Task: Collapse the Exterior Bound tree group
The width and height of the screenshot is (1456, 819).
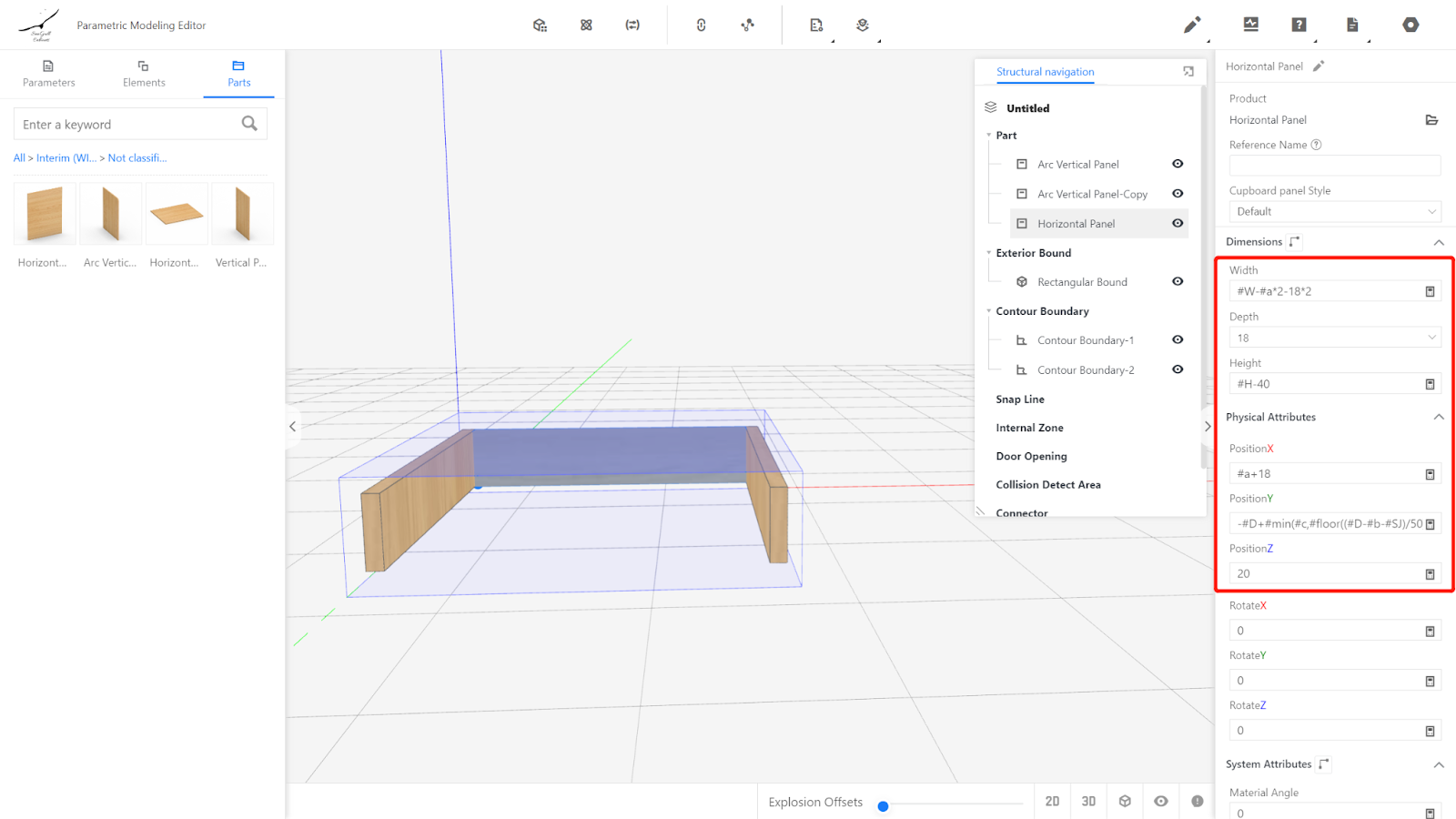Action: click(x=989, y=253)
